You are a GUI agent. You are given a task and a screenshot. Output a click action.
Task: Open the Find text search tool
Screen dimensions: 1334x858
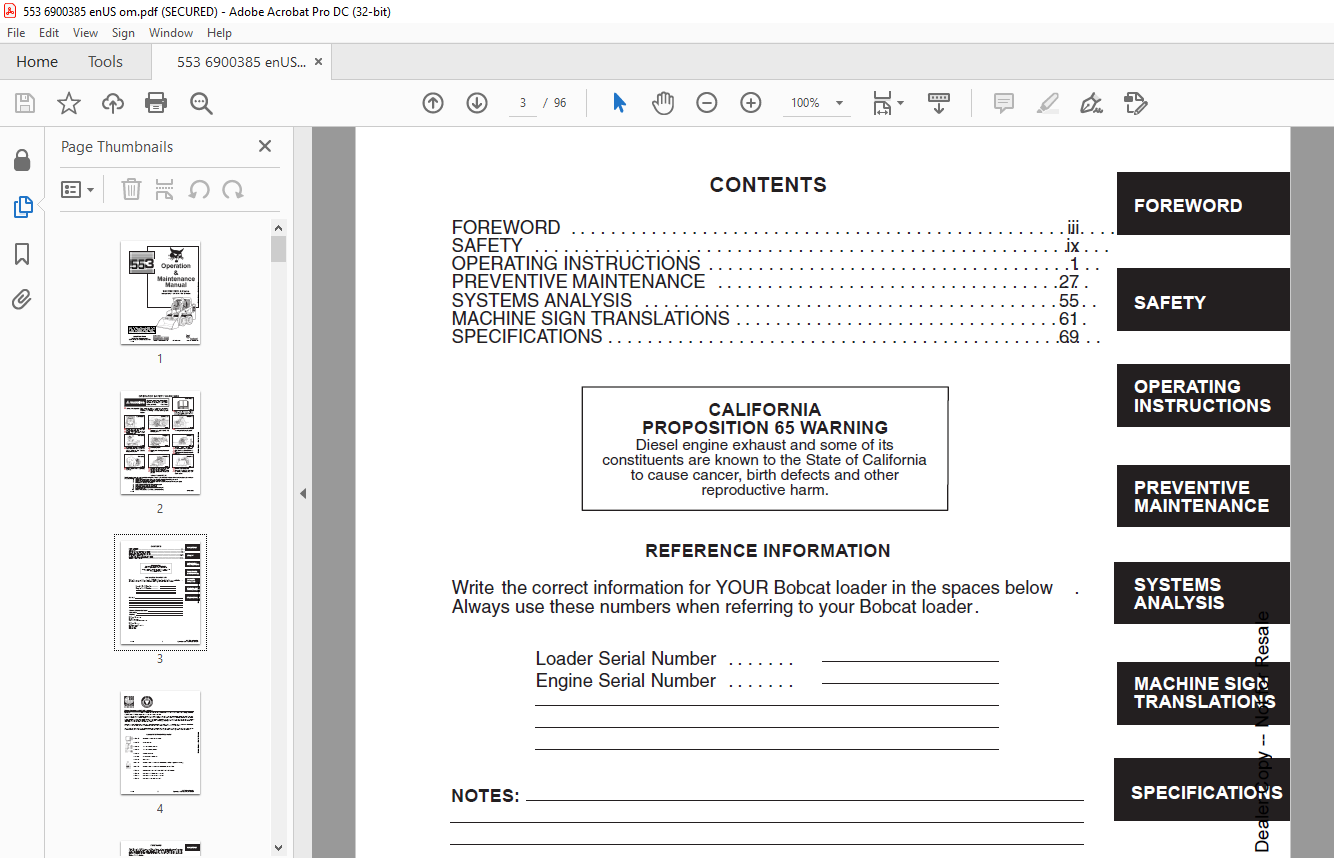[x=201, y=103]
